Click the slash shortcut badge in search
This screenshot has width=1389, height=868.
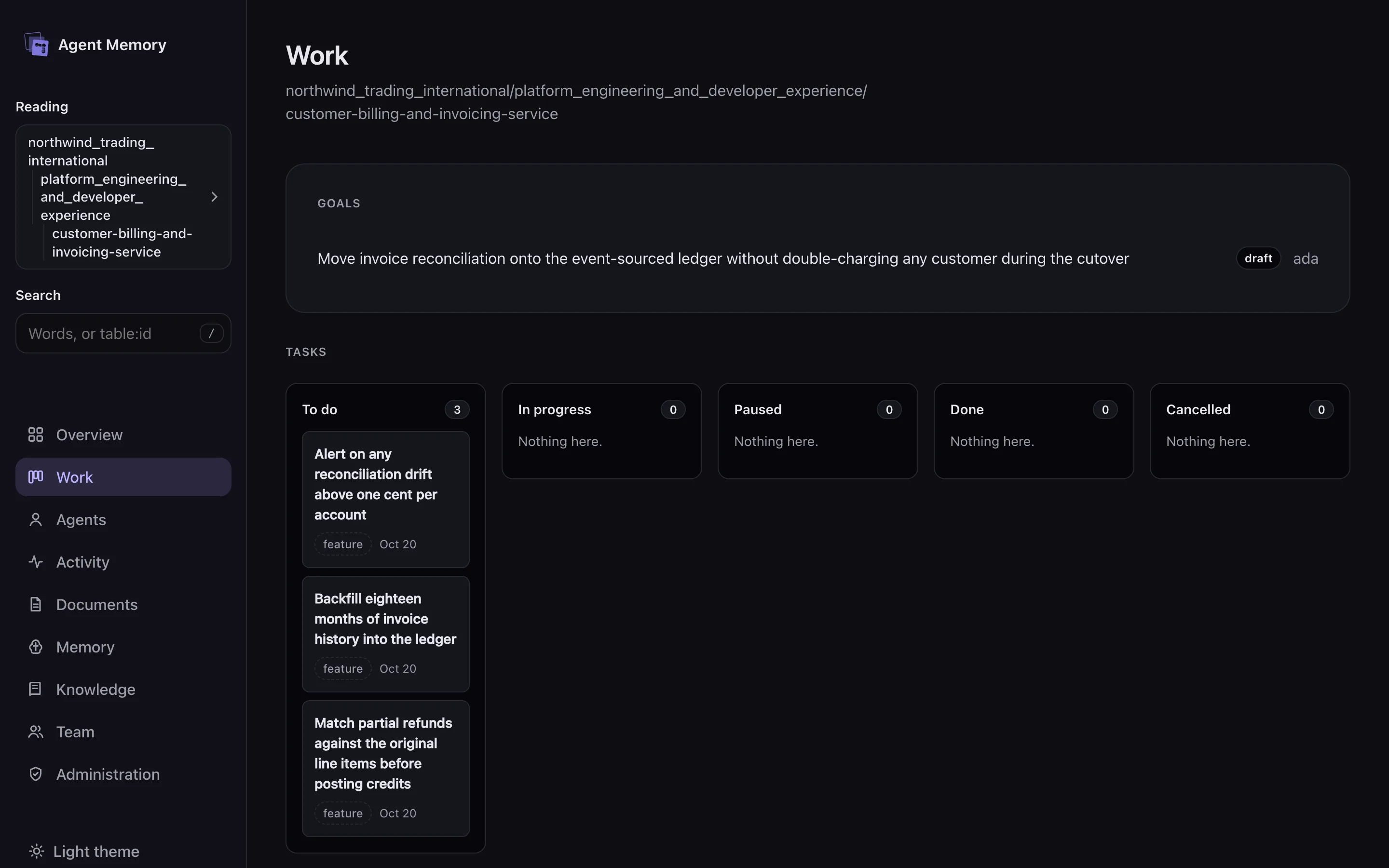click(x=211, y=334)
